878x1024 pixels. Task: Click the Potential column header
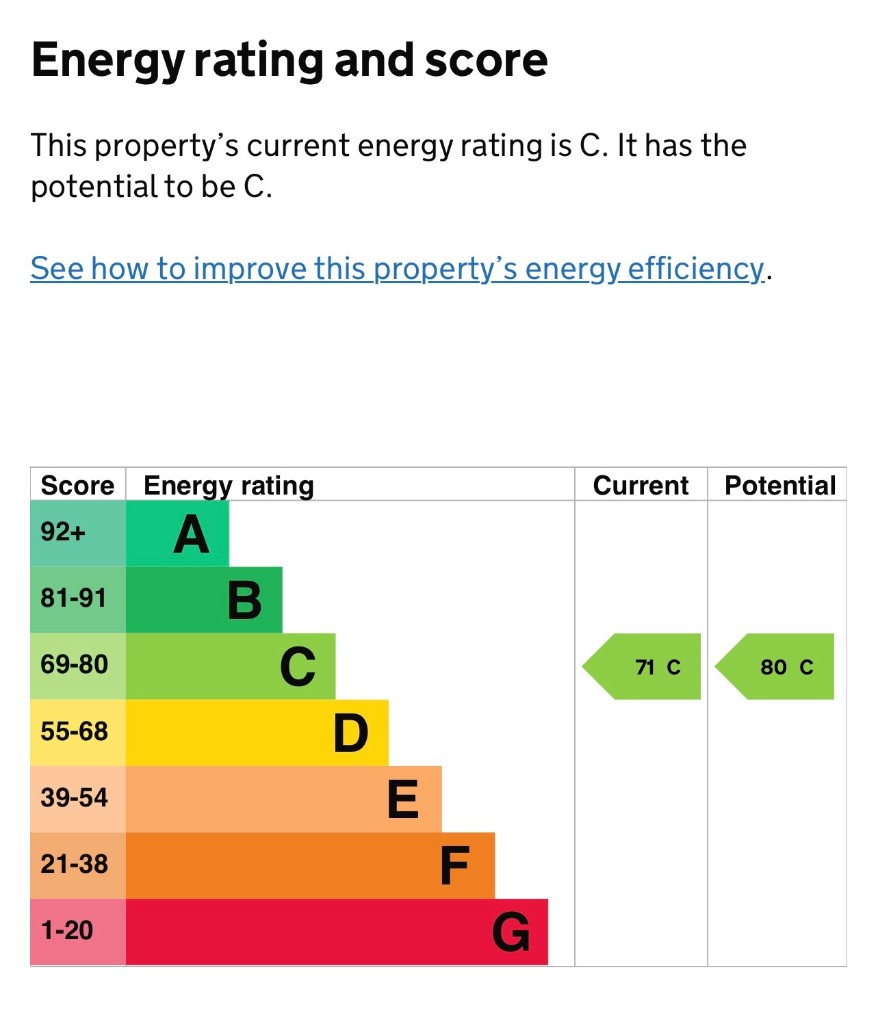pos(780,485)
